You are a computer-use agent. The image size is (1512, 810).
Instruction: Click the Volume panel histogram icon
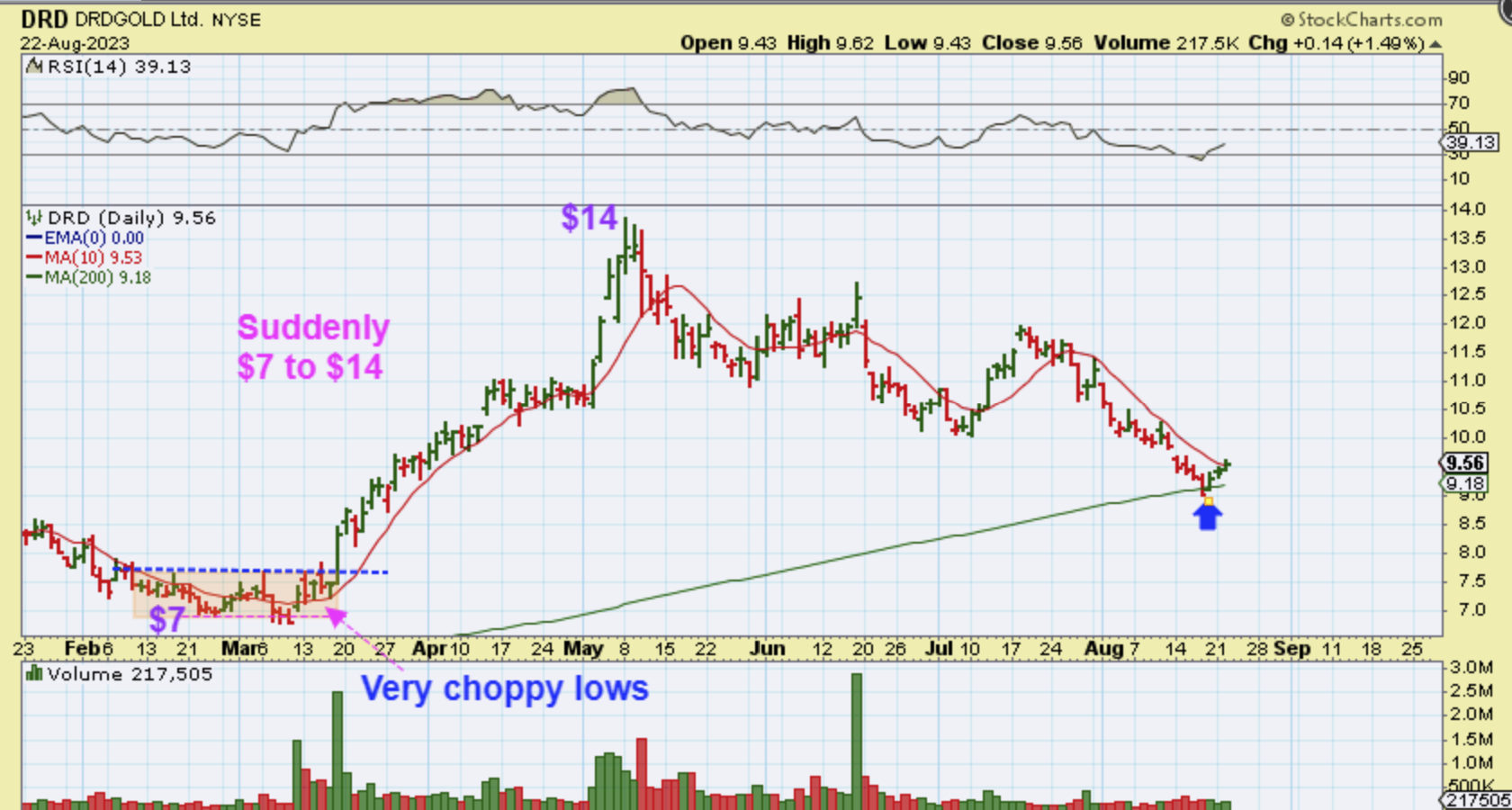pos(34,674)
